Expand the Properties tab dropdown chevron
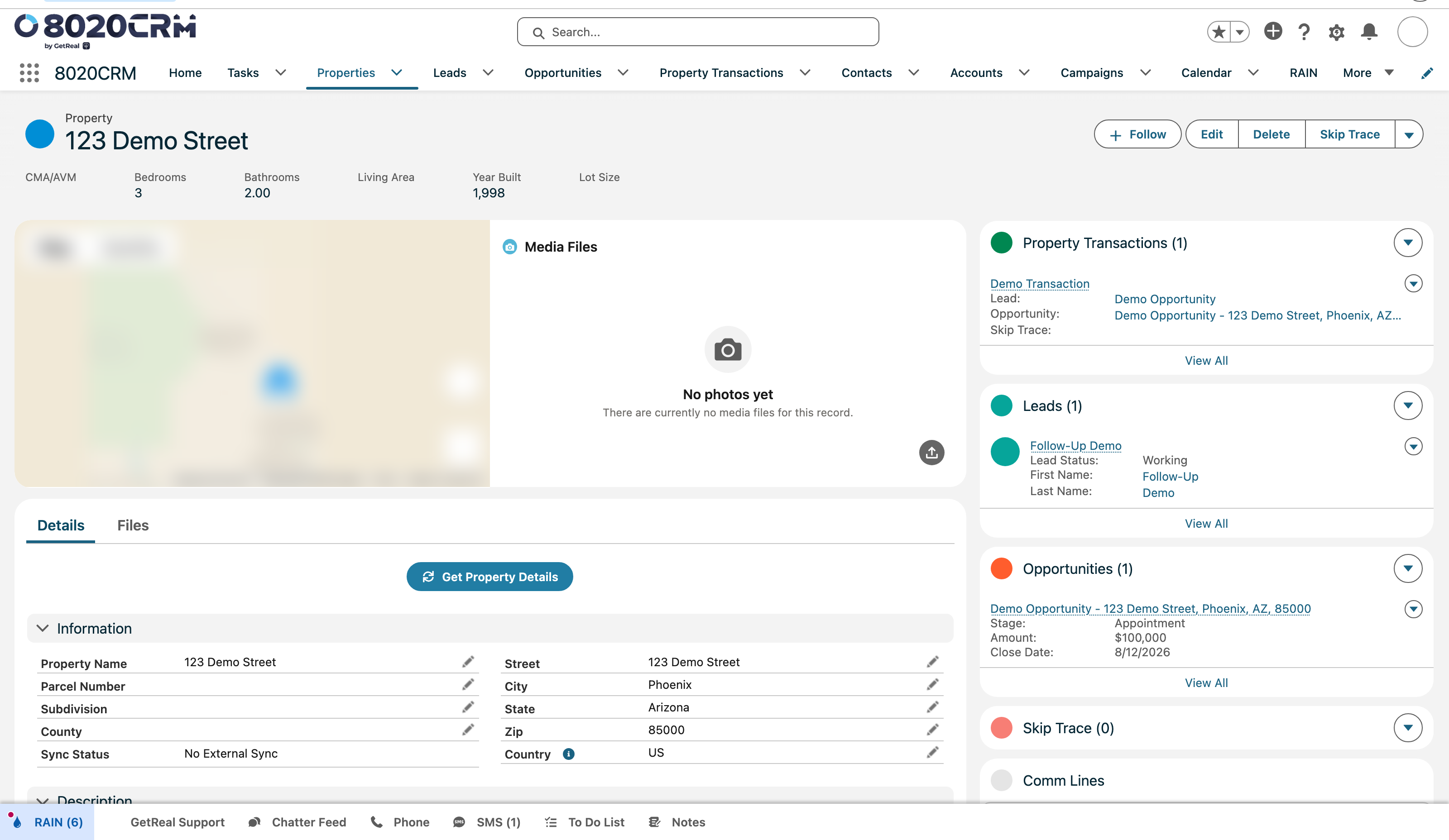 [x=397, y=72]
